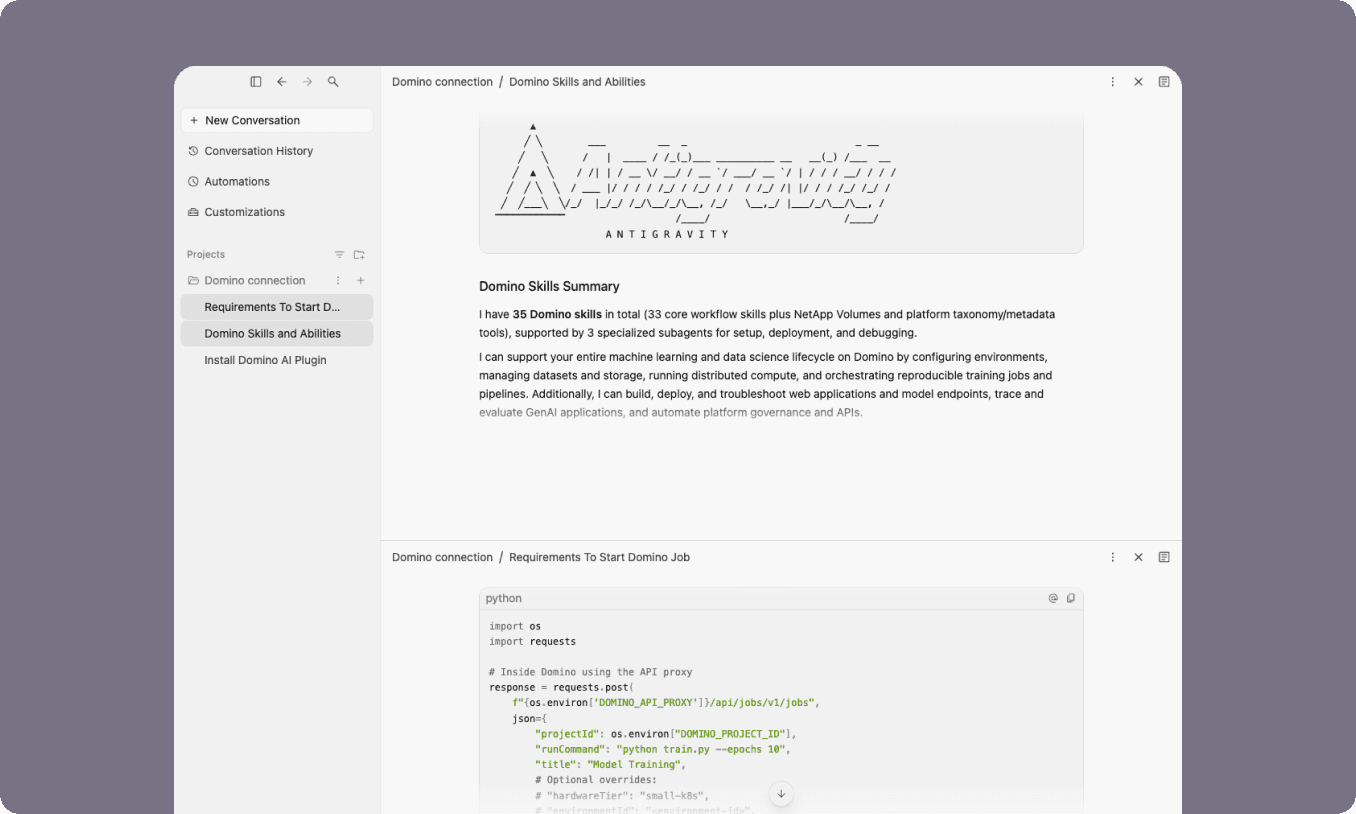This screenshot has height=814, width=1356.
Task: Open search with the magnifier icon
Action: pos(334,82)
